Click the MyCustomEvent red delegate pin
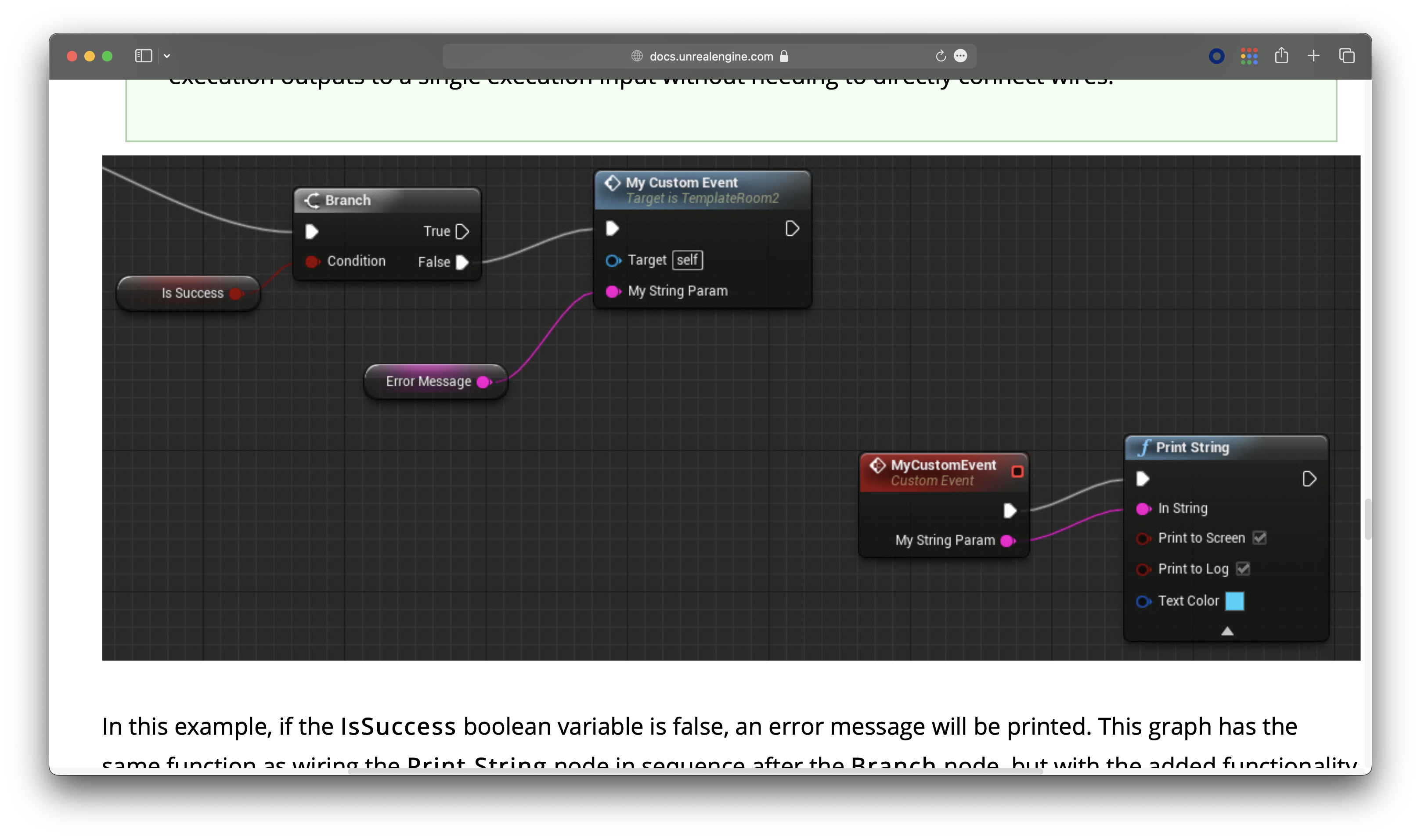Viewport: 1421px width, 840px height. tap(1017, 471)
